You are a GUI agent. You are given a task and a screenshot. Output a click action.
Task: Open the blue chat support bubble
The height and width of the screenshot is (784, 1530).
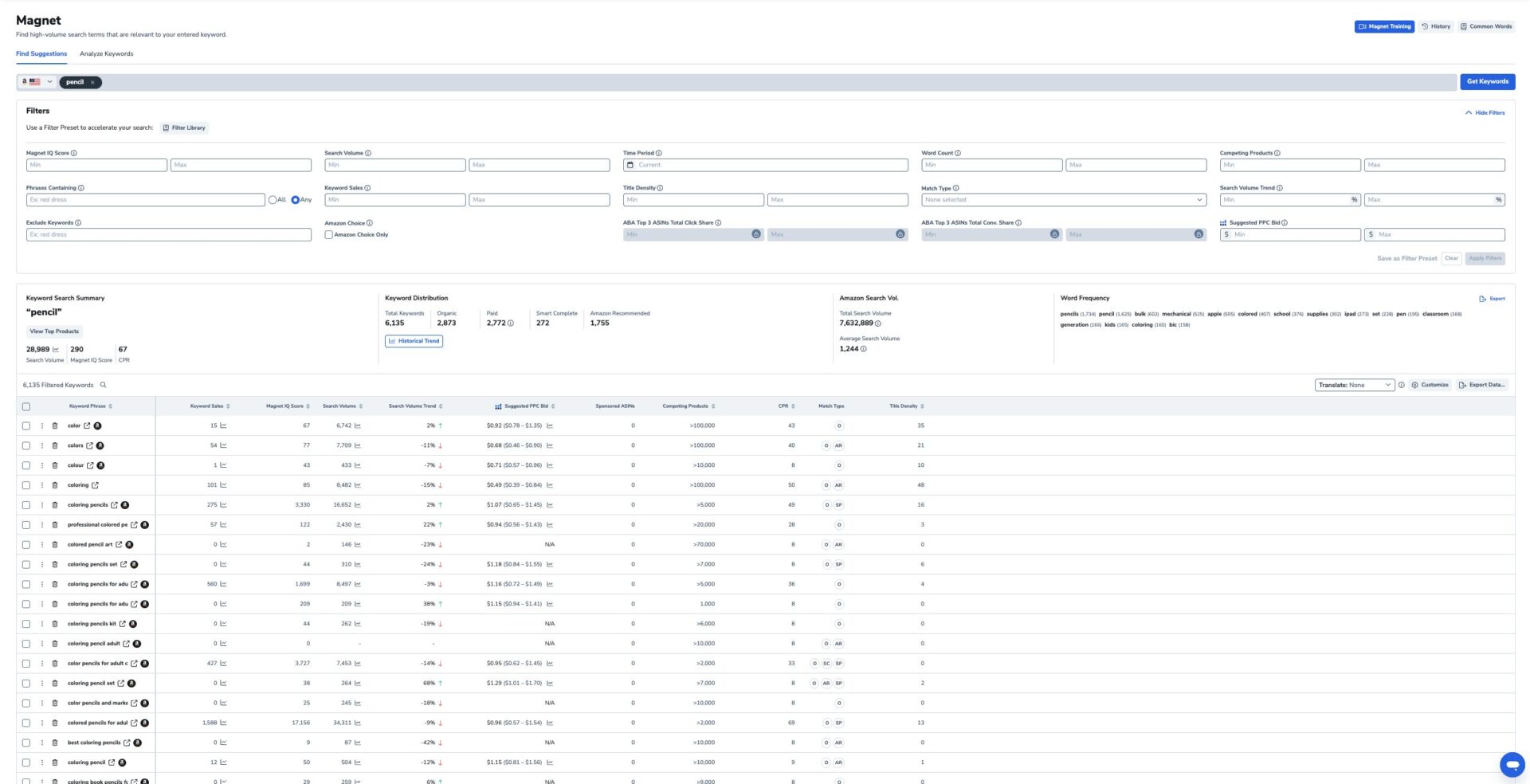[x=1512, y=764]
